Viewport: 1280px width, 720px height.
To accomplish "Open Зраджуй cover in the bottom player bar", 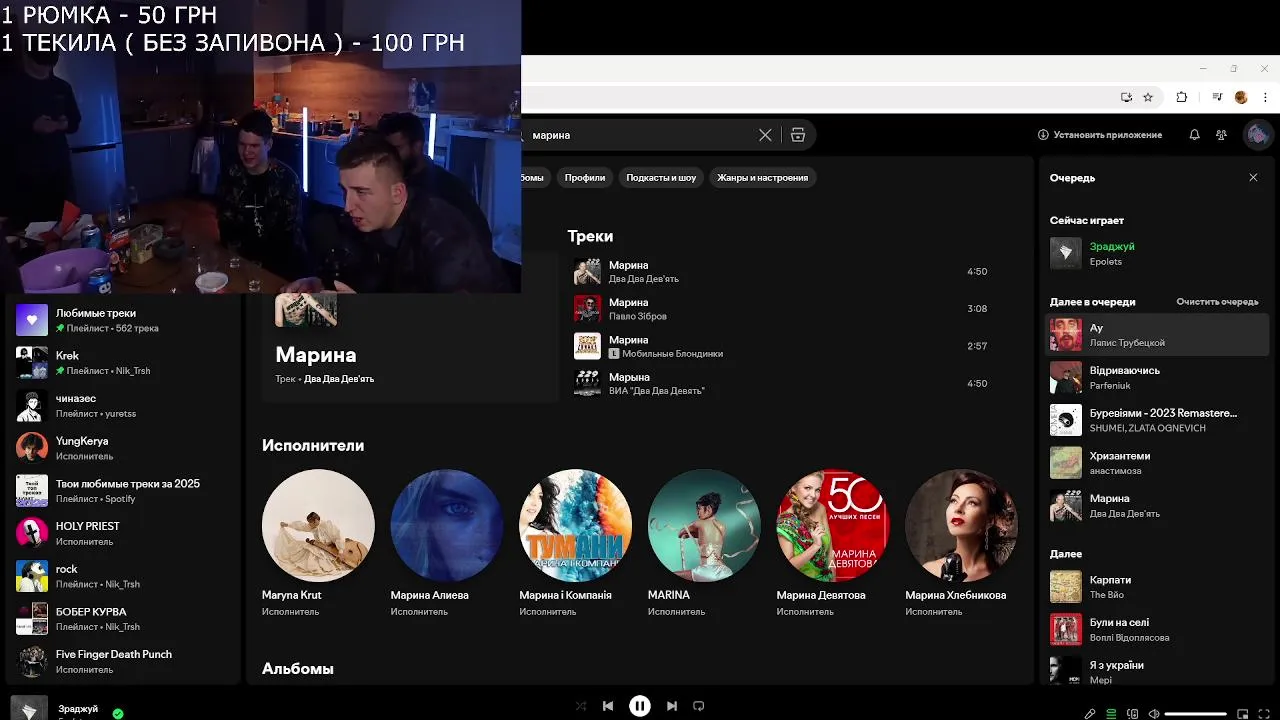I will (x=29, y=708).
